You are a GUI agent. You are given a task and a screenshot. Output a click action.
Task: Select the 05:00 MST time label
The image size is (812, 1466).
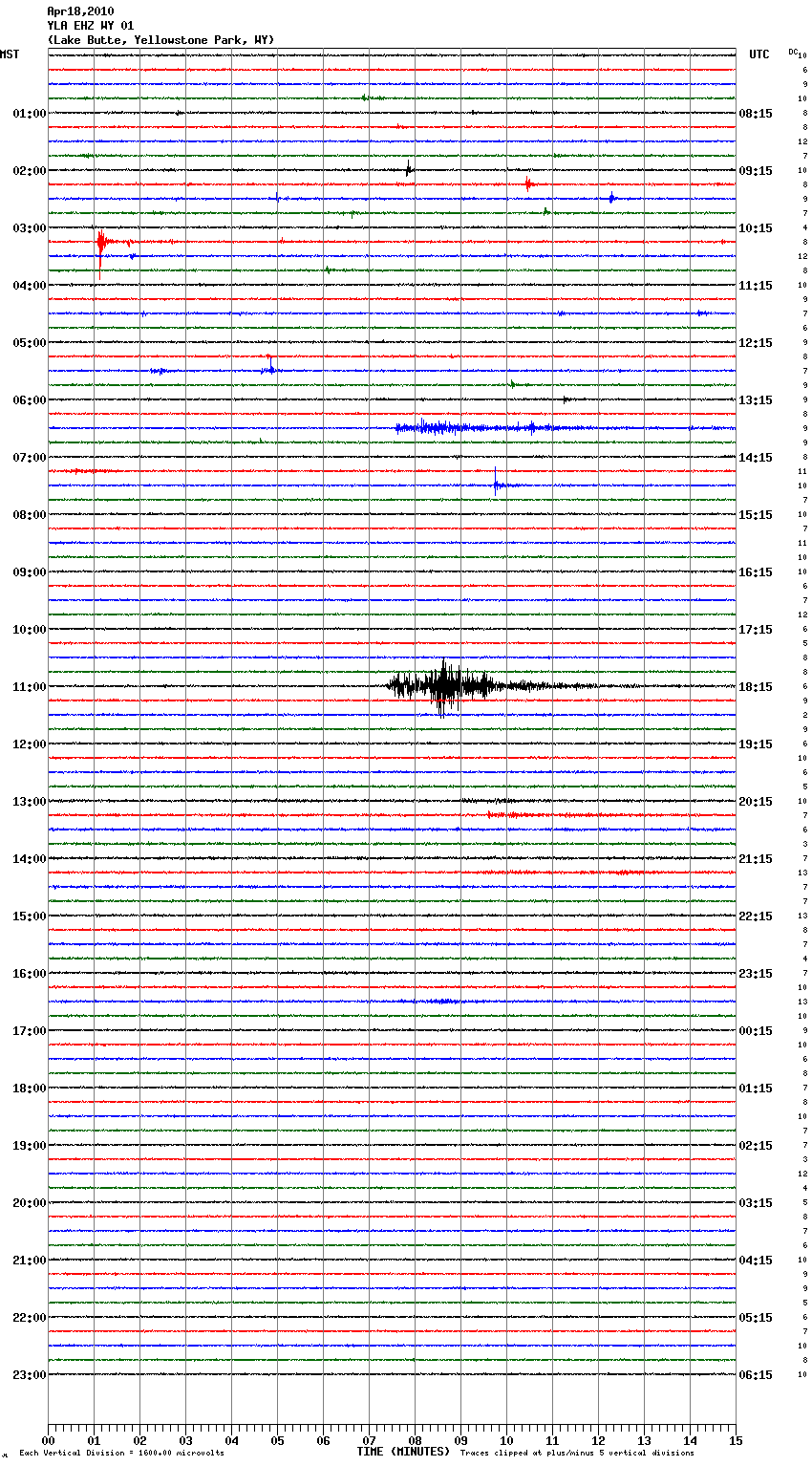pos(30,343)
